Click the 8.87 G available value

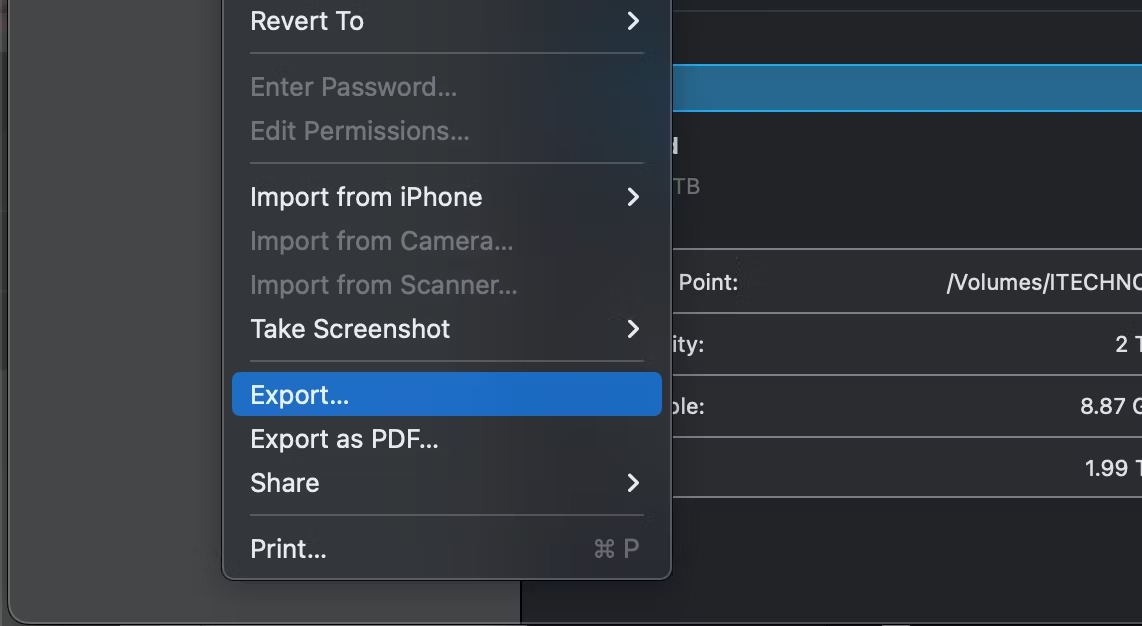pos(1111,406)
